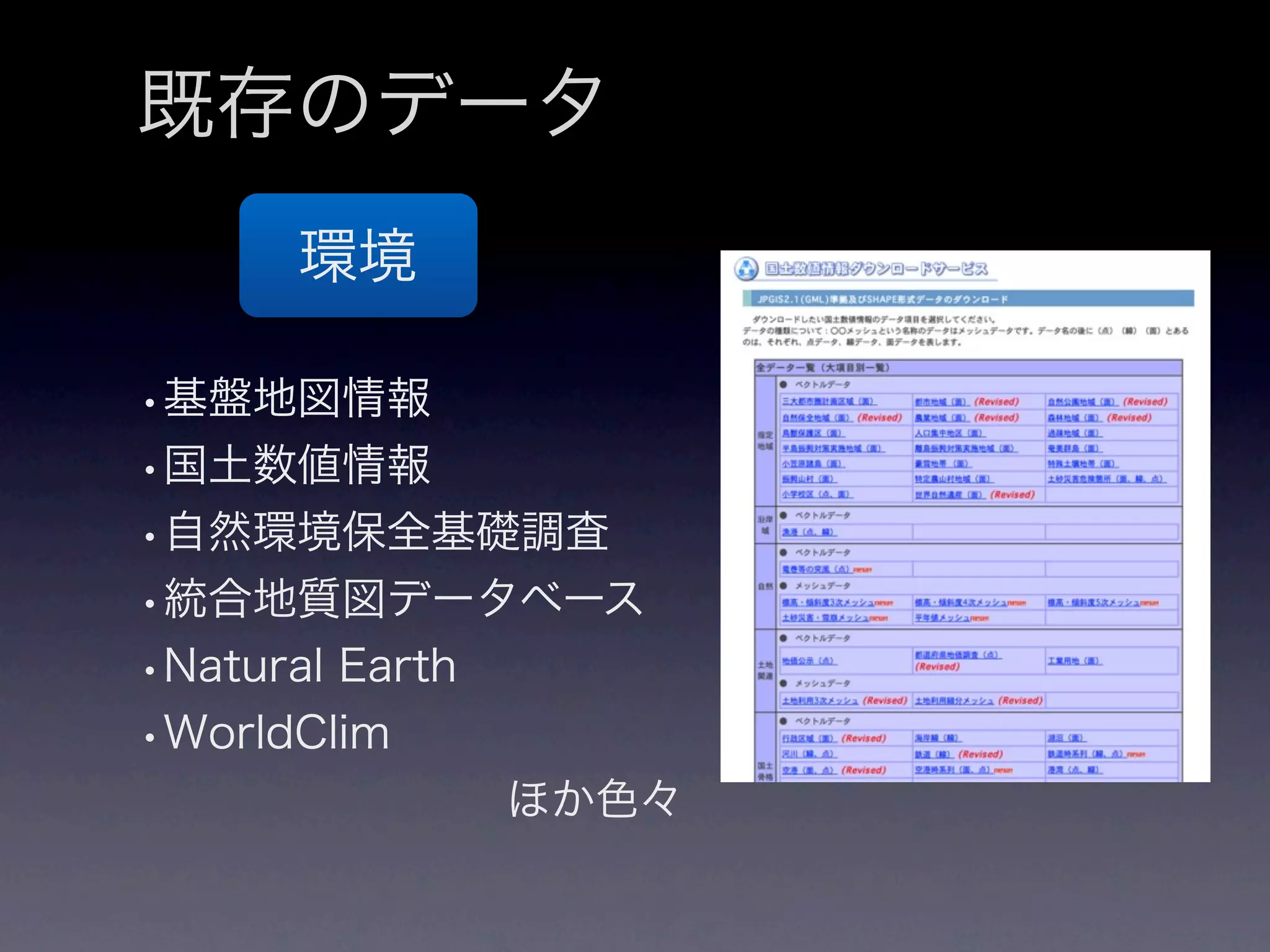Click the JPGIS2.1(GML) download header bar
Screen dimensions: 1270x952
pos(968,299)
